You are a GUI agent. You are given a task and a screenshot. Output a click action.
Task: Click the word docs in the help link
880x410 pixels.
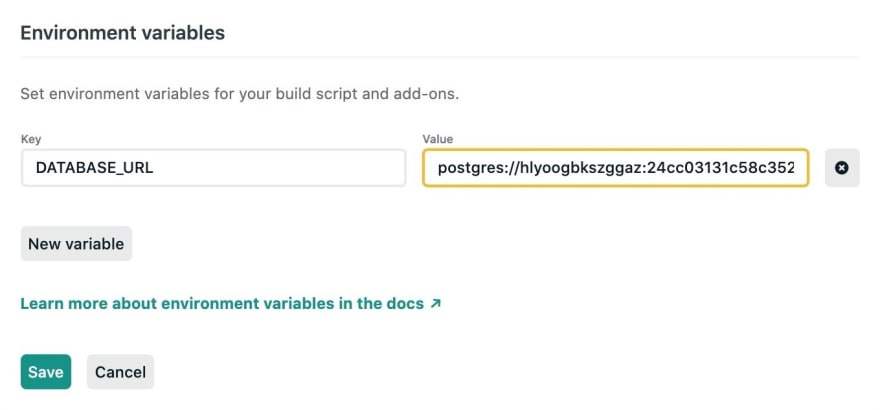coord(404,303)
